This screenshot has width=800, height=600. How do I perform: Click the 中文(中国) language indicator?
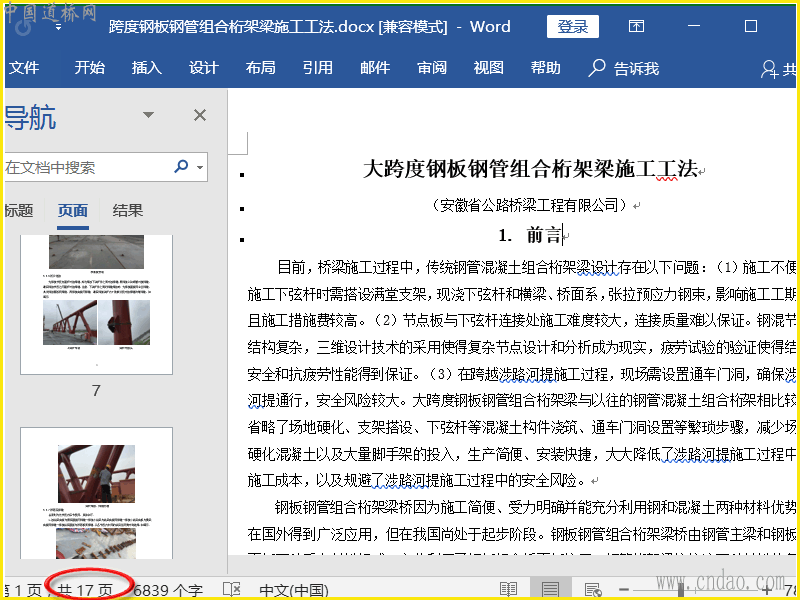click(294, 591)
